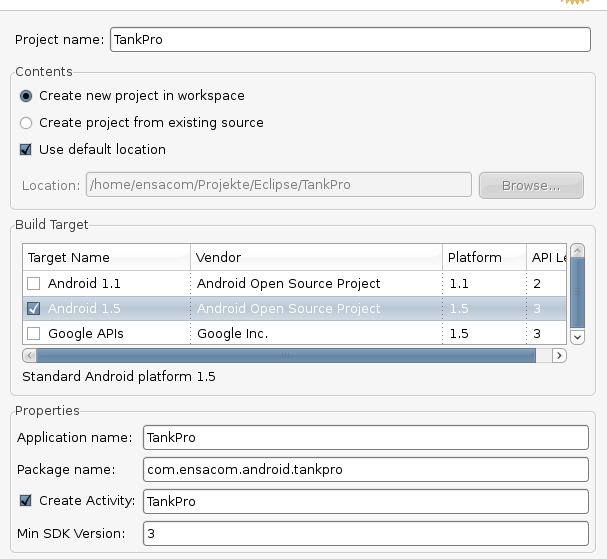This screenshot has height=559, width=607.
Task: Click the Platform column header
Action: pyautogui.click(x=484, y=257)
